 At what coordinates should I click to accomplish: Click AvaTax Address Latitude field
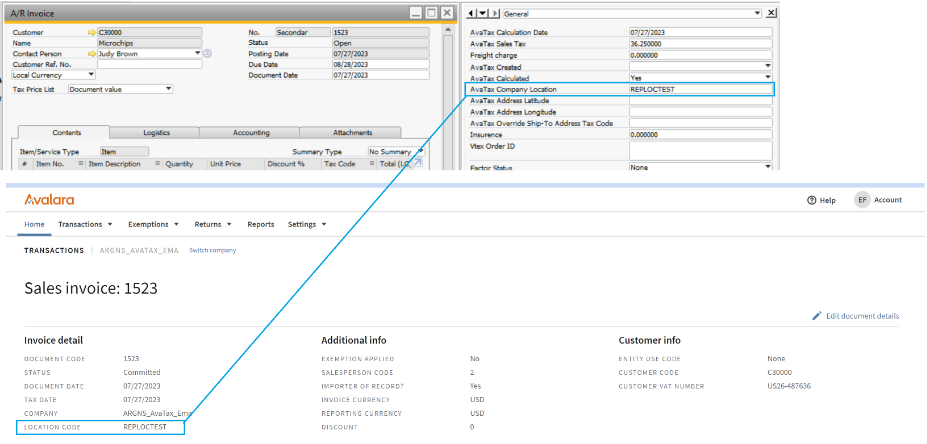point(701,101)
